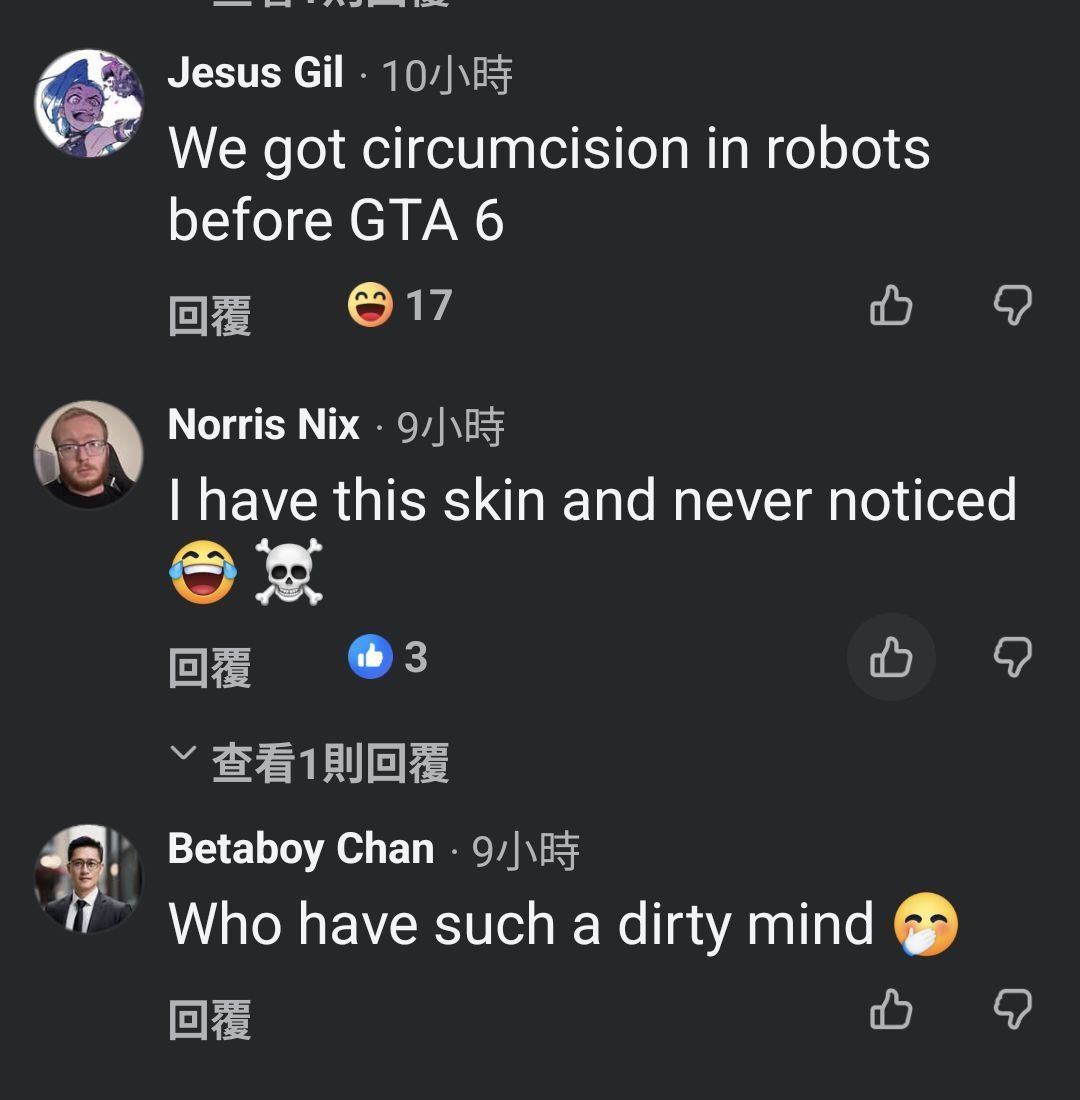Visit Jesus Gil's profile via name
1080x1100 pixels.
255,73
